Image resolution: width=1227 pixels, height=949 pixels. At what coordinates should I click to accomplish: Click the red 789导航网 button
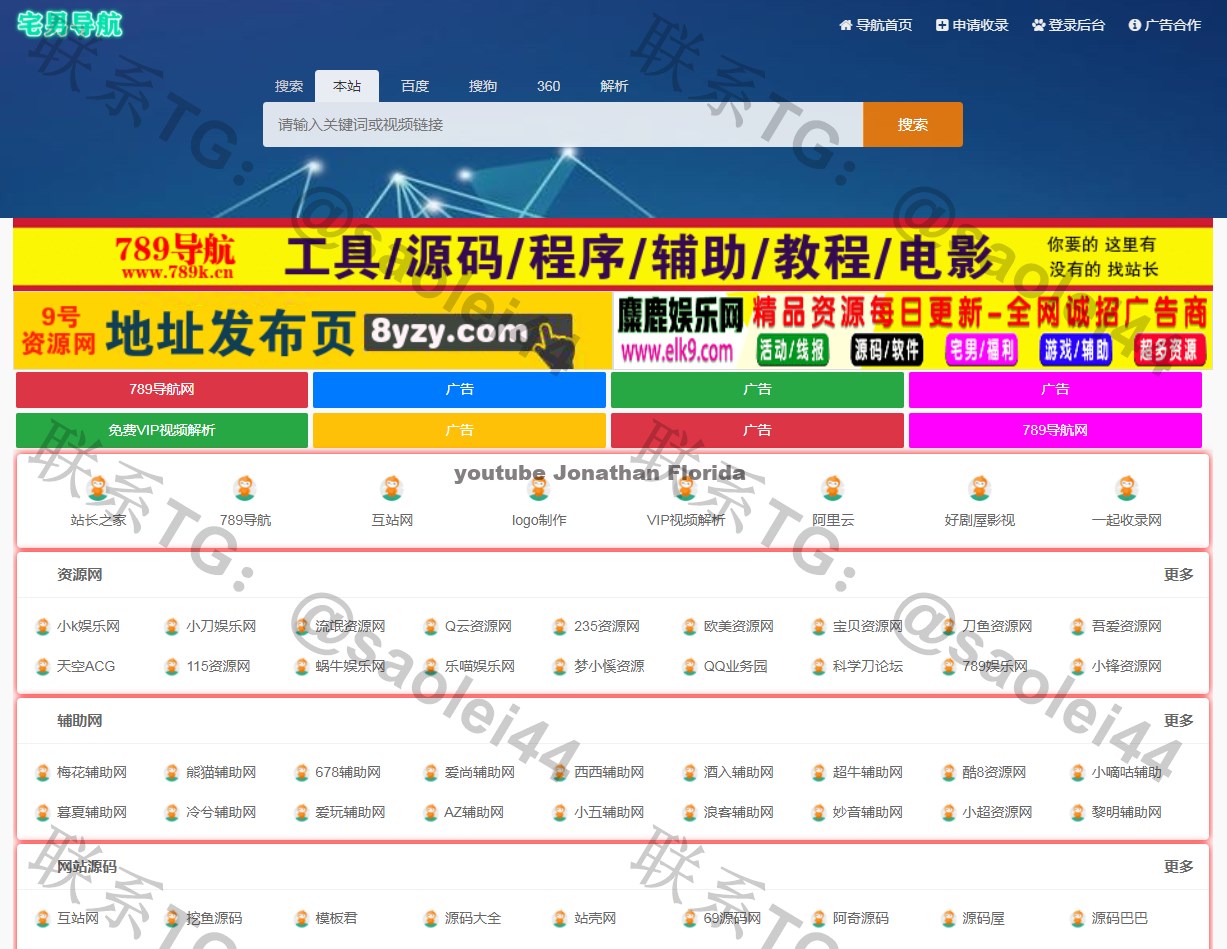(162, 390)
